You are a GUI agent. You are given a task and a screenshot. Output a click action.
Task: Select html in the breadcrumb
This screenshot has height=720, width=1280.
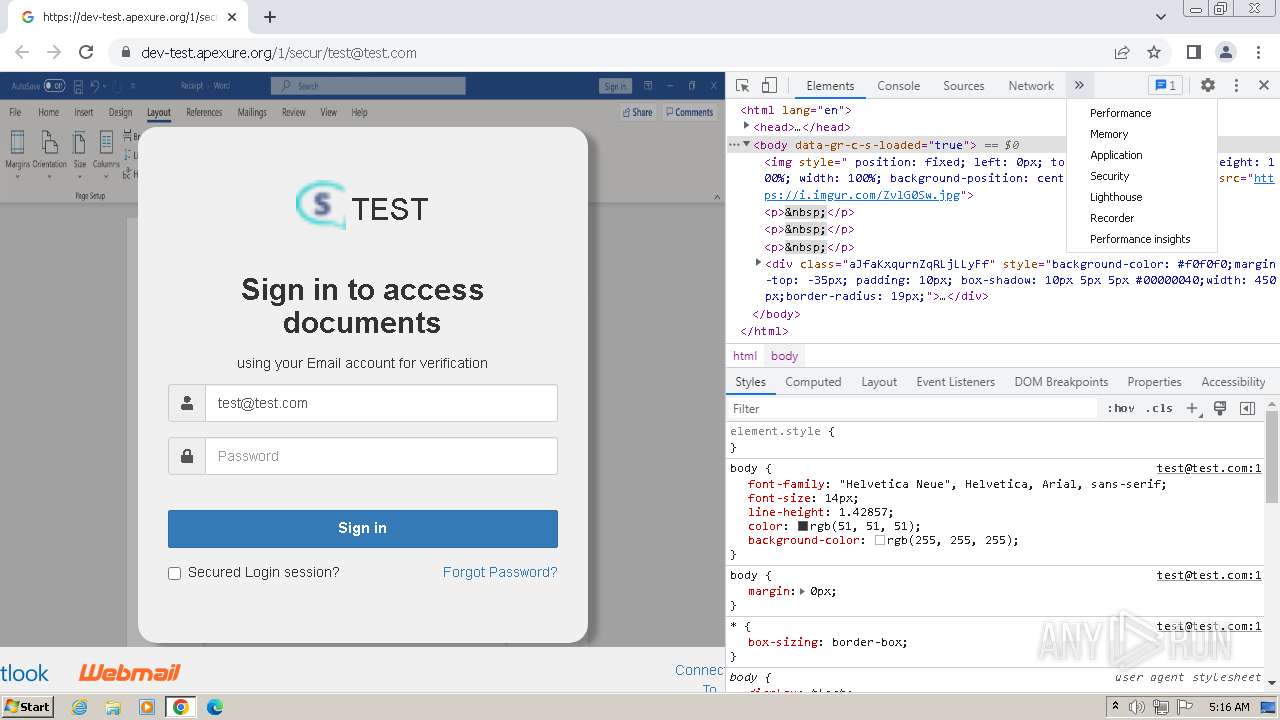[745, 356]
